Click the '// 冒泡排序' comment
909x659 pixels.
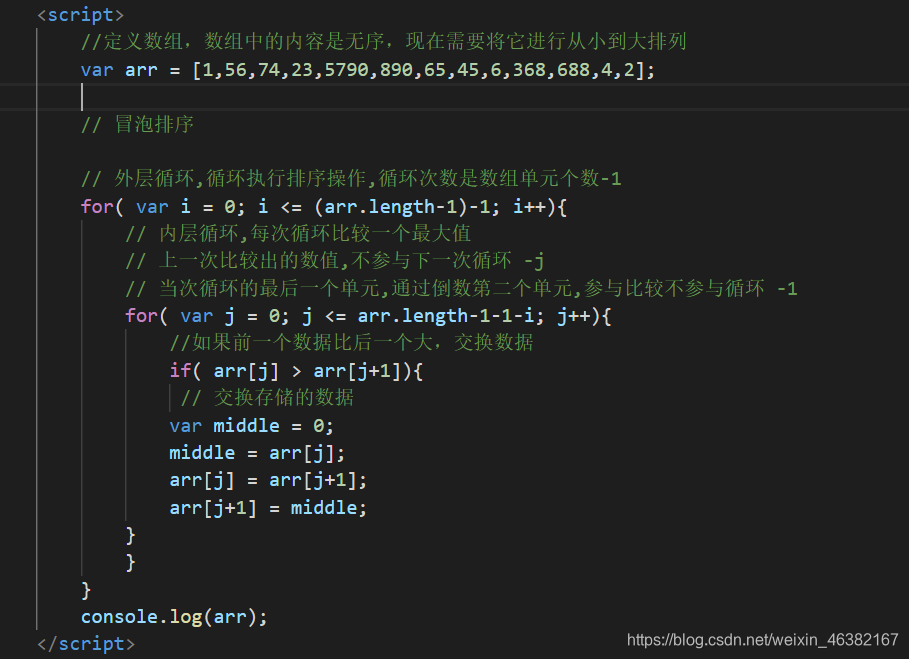[137, 125]
